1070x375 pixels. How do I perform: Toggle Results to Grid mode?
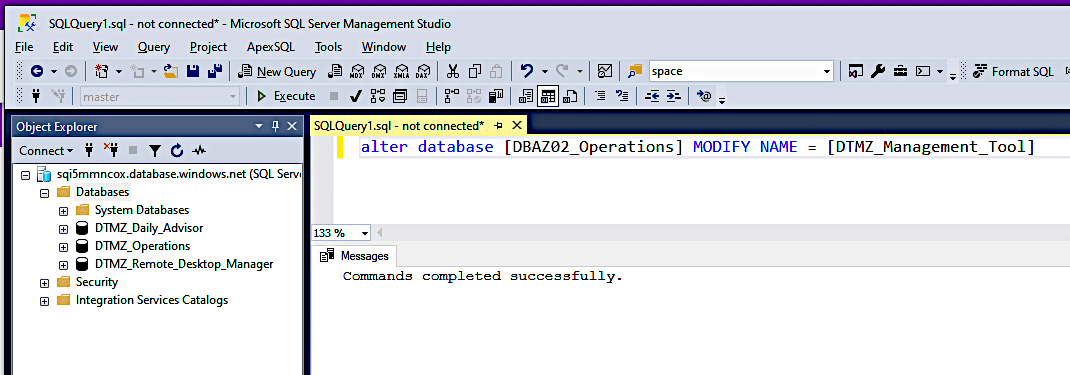(x=547, y=97)
